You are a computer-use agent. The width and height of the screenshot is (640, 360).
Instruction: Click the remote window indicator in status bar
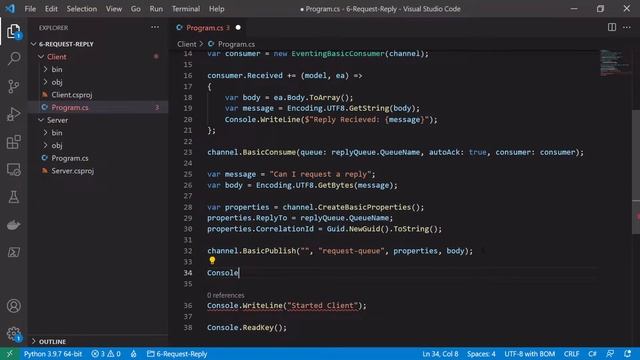(9, 354)
